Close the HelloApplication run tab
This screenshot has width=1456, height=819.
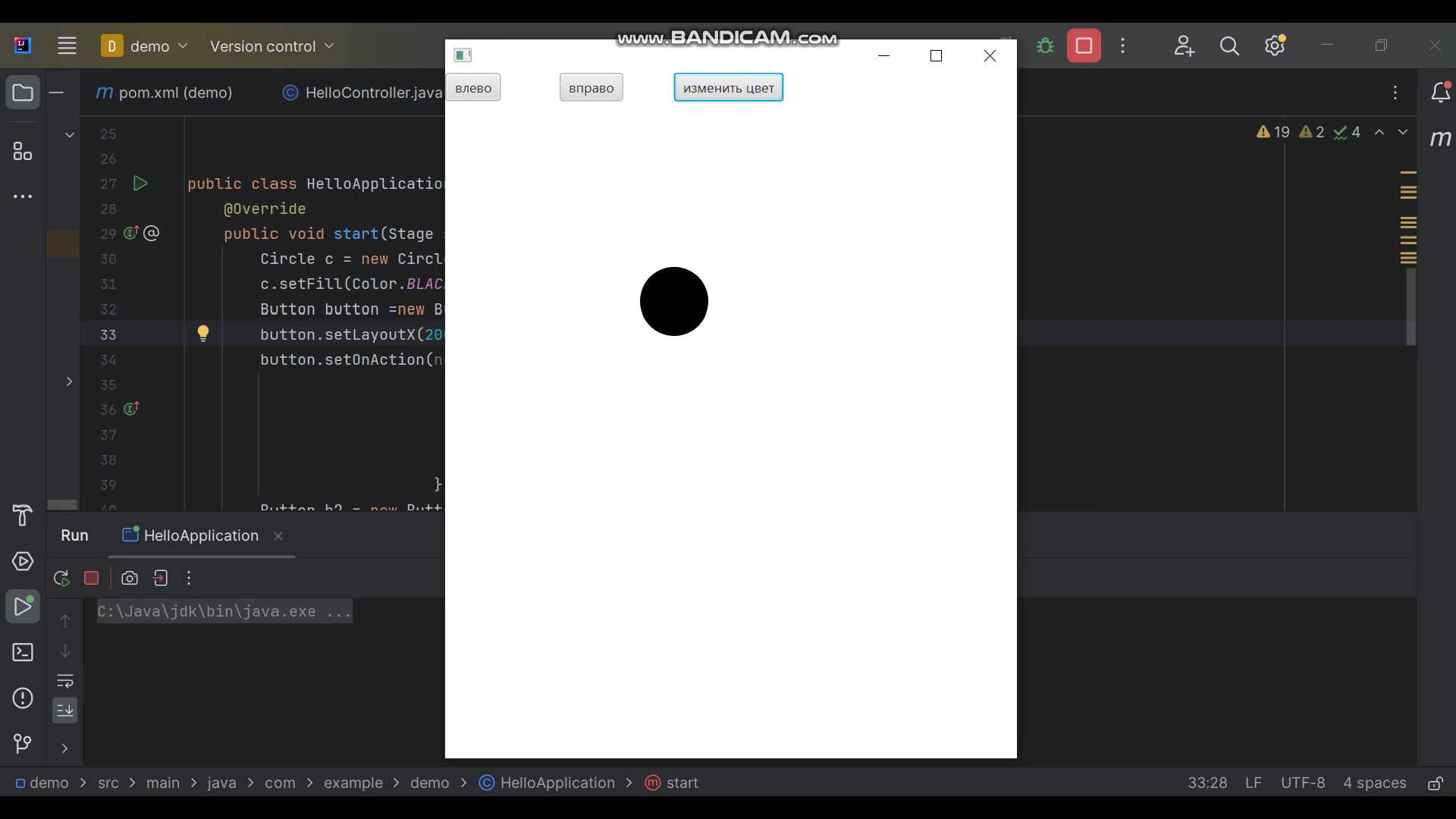(x=278, y=536)
